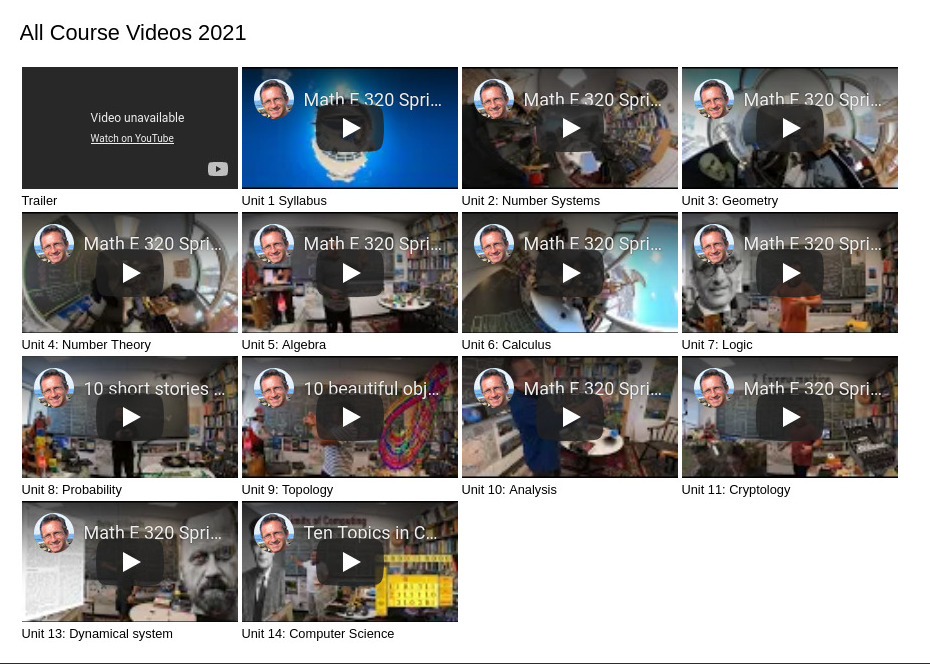This screenshot has height=664, width=930.
Task: Click channel avatar on Unit 13 Dynamical system video
Action: tap(54, 533)
